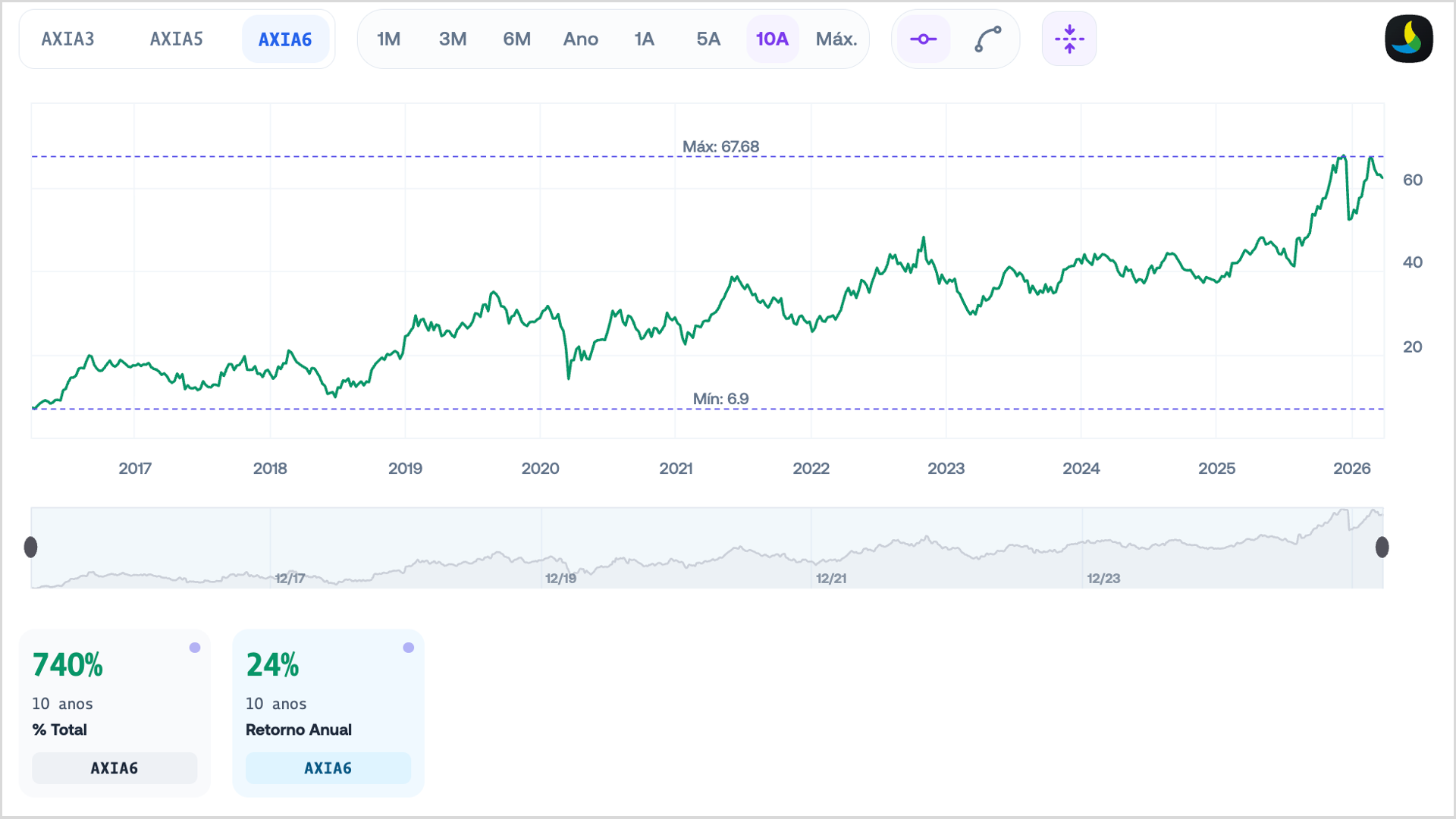Click AXIA6 label on Retorno Anual card

click(328, 768)
